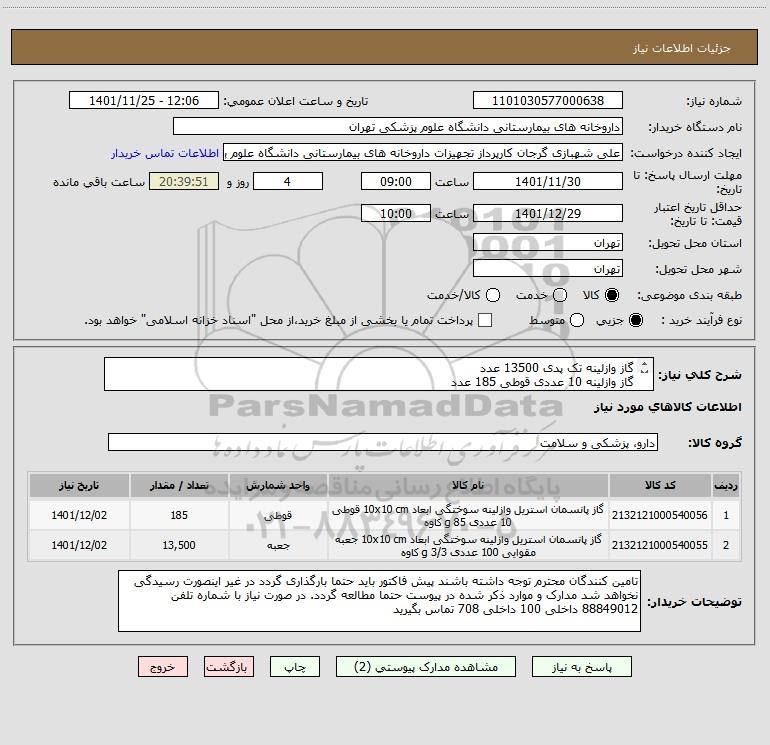This screenshot has height=745, width=770.
Task: Click the delivery city field تهران
Action: pyautogui.click(x=548, y=268)
